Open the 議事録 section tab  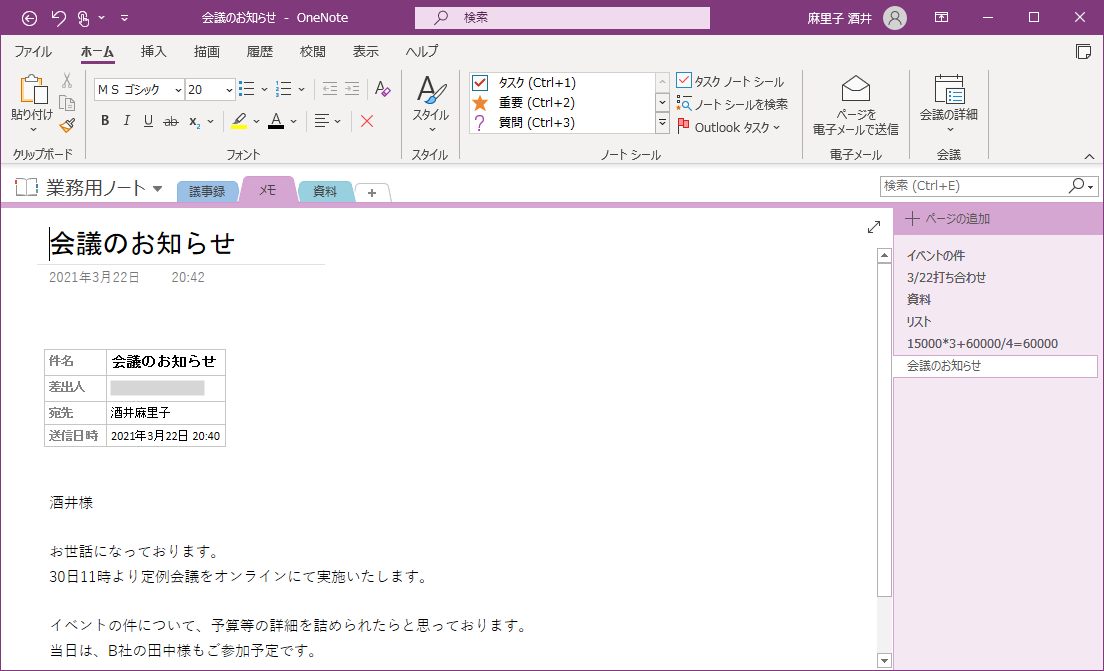point(207,192)
